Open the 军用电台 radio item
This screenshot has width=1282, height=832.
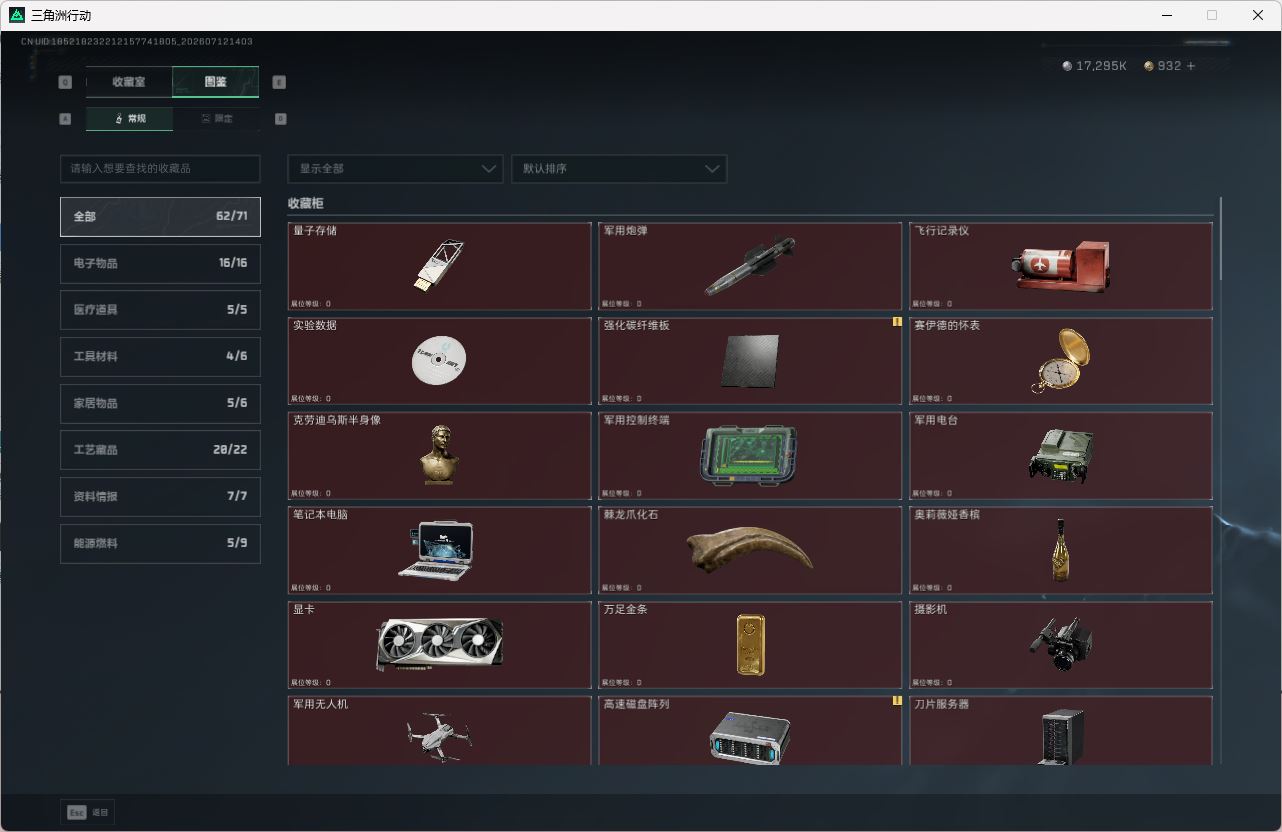pyautogui.click(x=1061, y=456)
